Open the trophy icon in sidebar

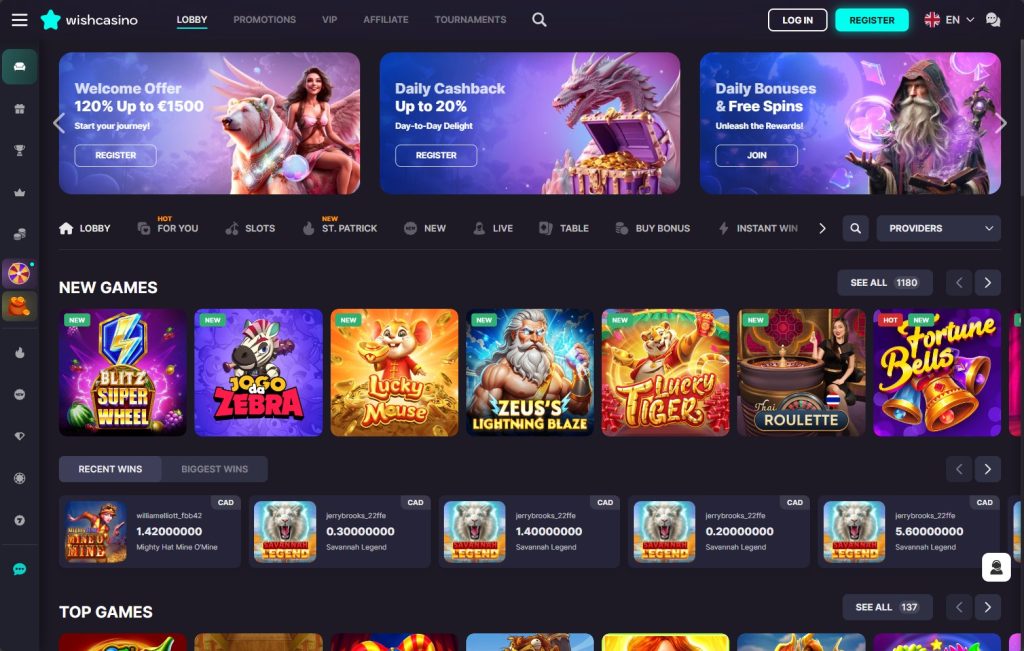tap(20, 150)
